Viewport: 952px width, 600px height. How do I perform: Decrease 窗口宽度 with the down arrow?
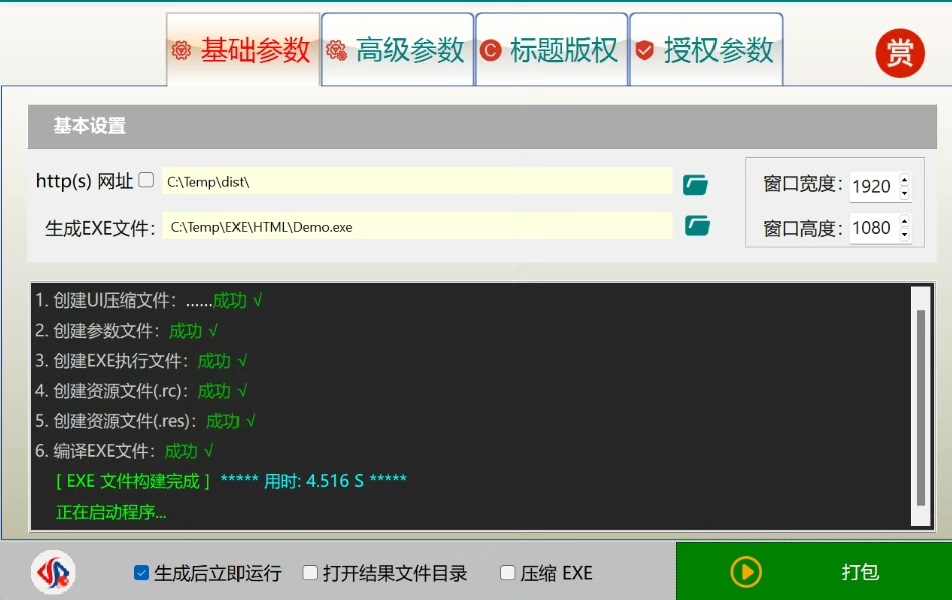[905, 193]
